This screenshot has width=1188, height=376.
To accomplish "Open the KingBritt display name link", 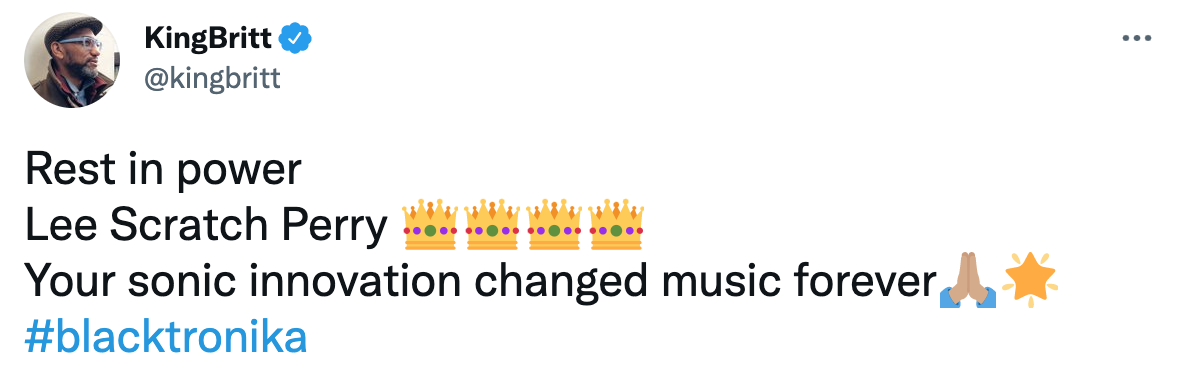I will click(208, 37).
